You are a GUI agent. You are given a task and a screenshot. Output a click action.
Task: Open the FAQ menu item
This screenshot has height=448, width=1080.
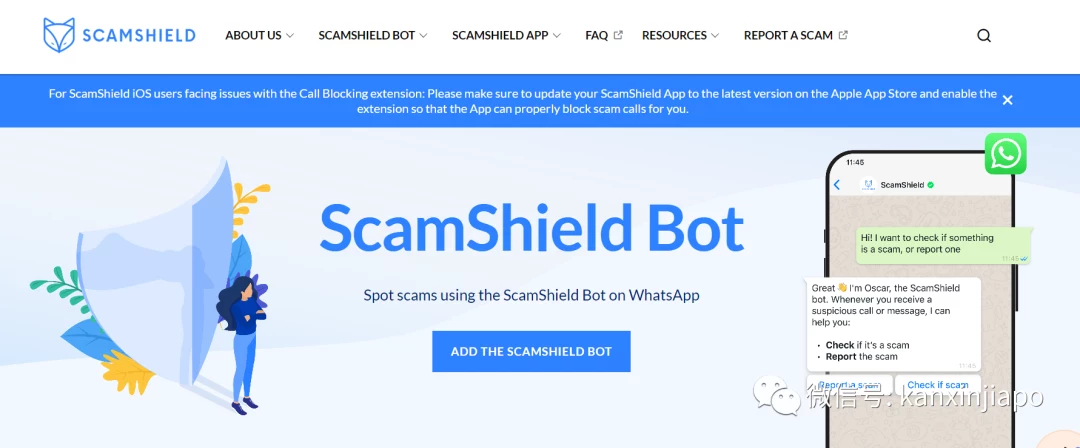click(596, 35)
